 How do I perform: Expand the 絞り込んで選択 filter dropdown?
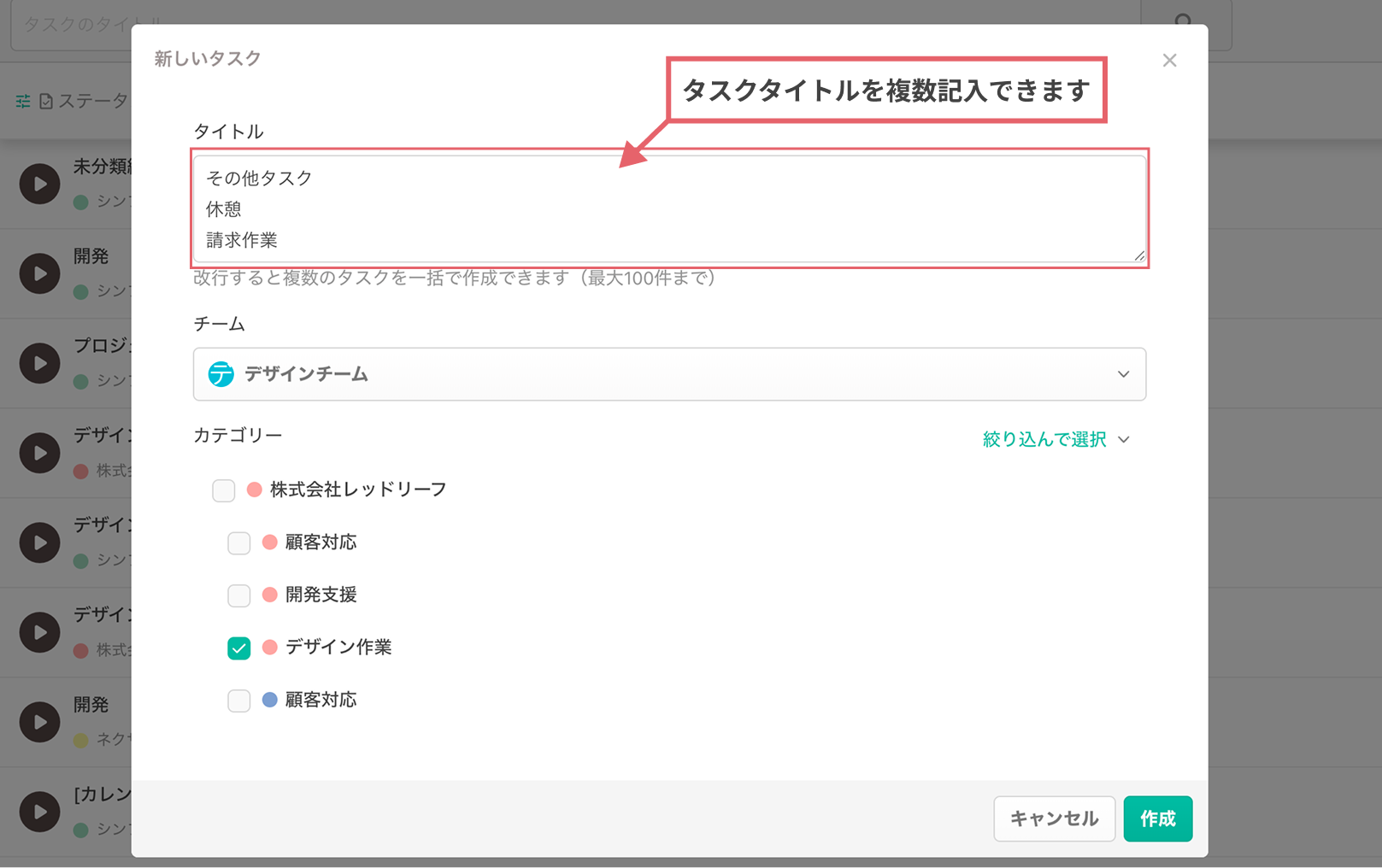pos(1056,439)
